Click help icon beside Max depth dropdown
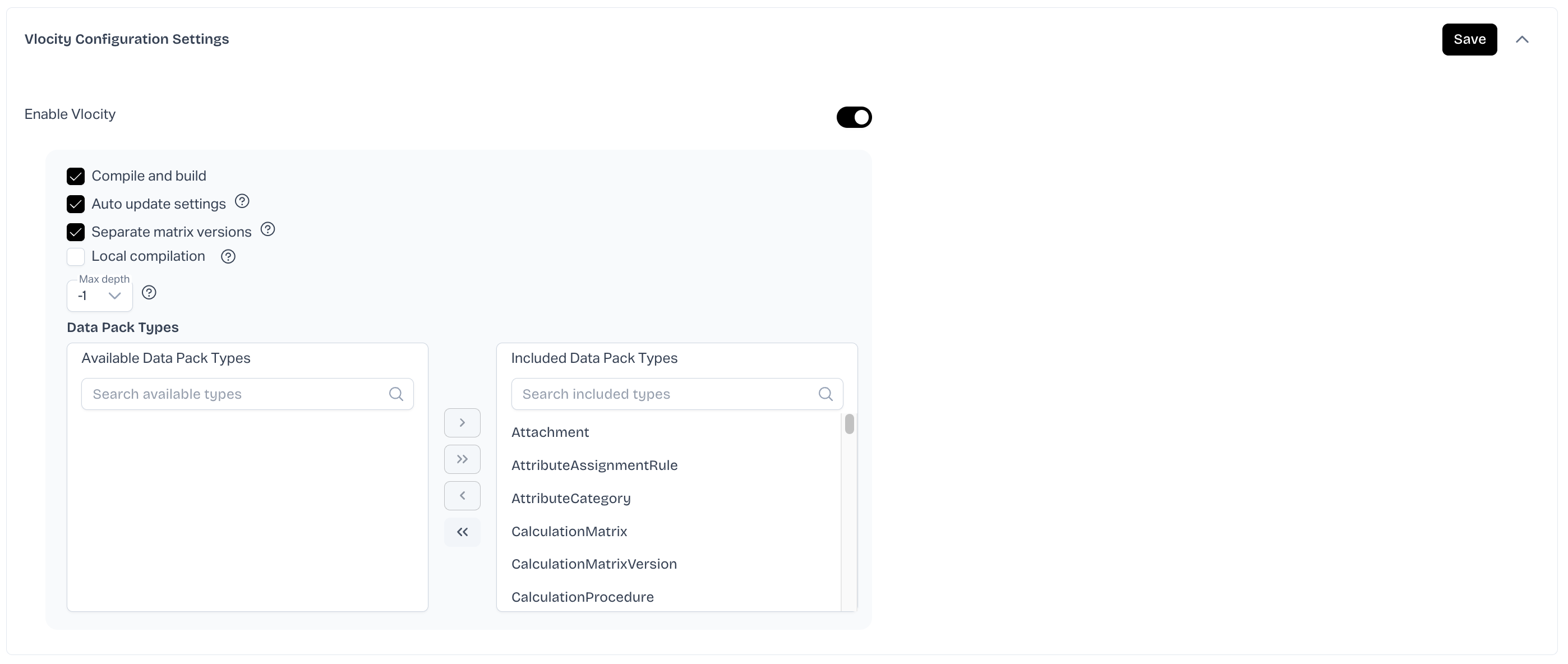 (149, 293)
